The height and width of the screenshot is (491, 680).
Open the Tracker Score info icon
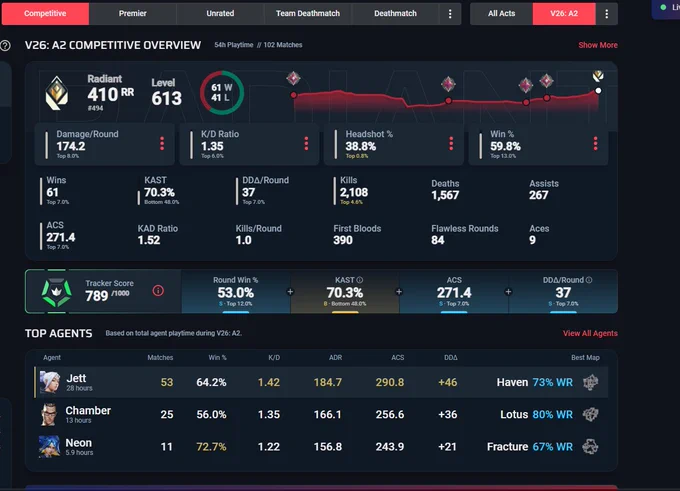[x=158, y=291]
